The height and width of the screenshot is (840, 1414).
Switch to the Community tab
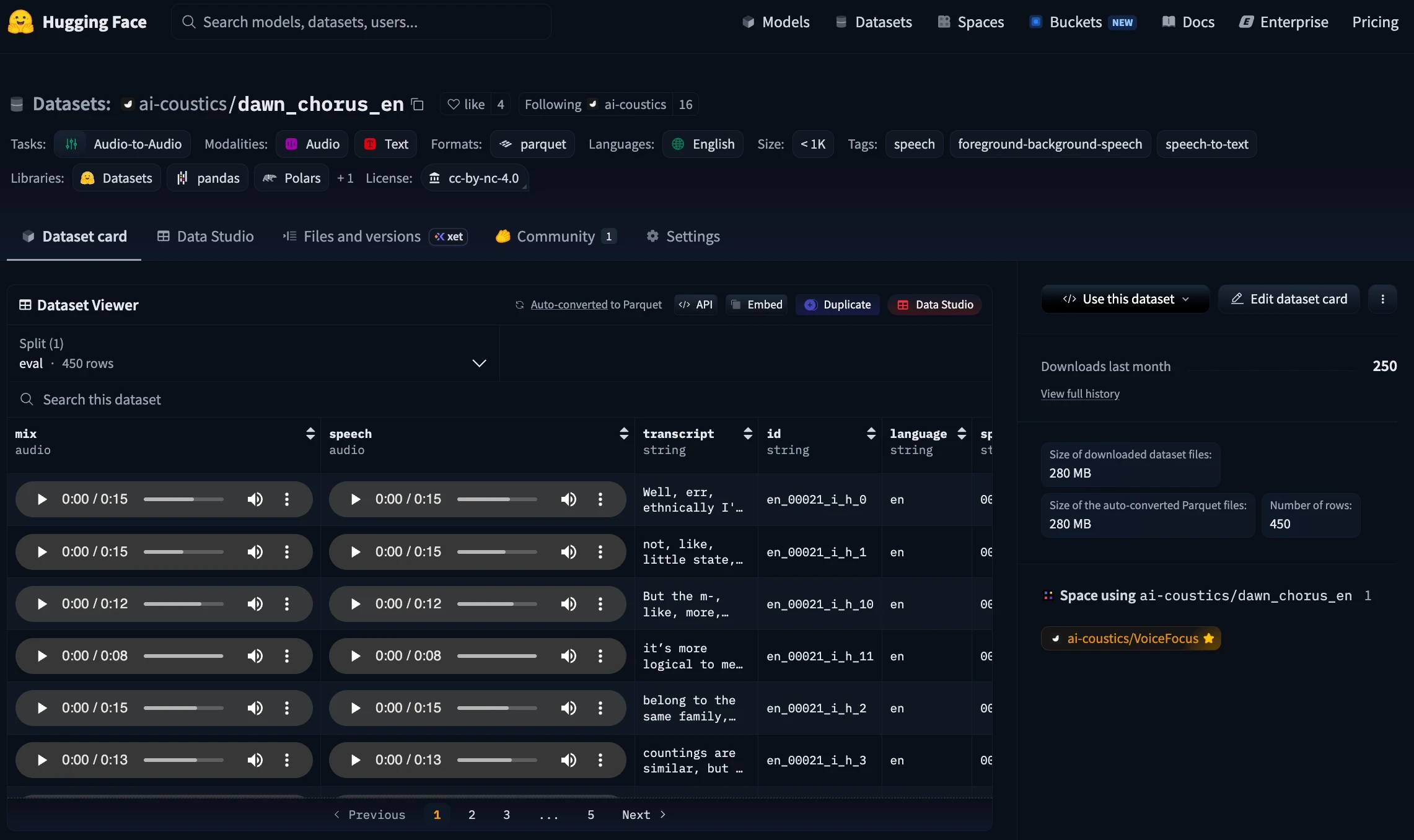[x=555, y=236]
